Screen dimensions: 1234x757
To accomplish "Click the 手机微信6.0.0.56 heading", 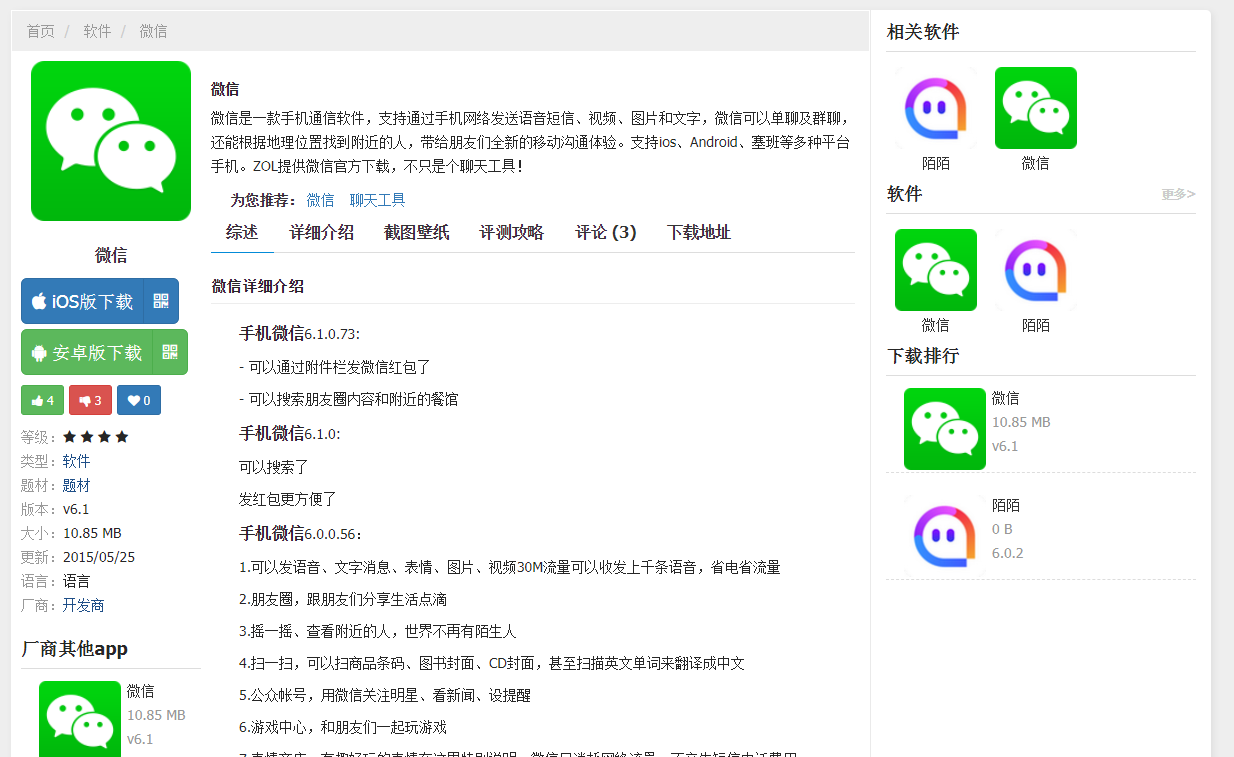I will tap(301, 533).
